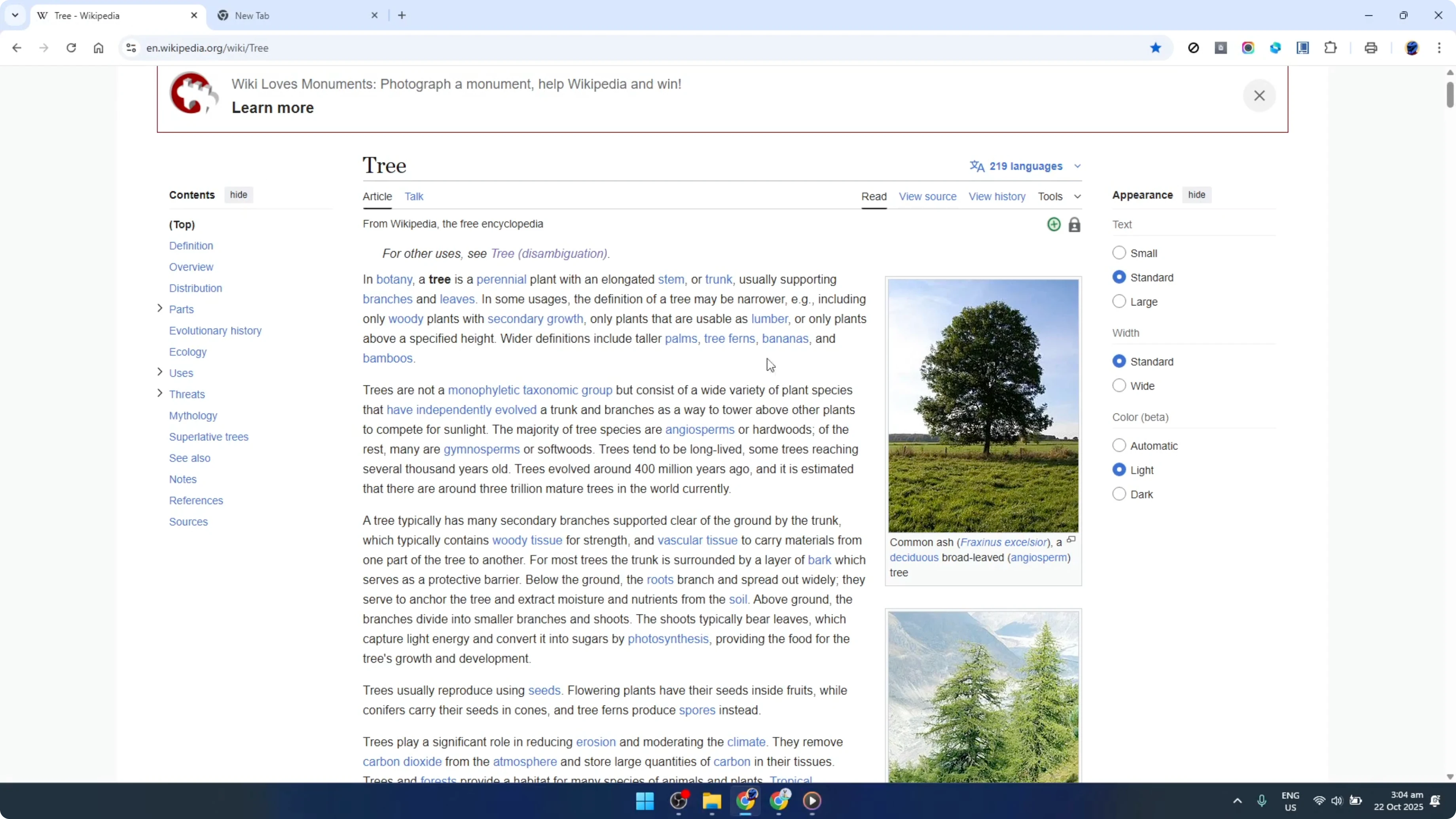1456x819 pixels.
Task: Open the photosynthesis link
Action: click(668, 639)
